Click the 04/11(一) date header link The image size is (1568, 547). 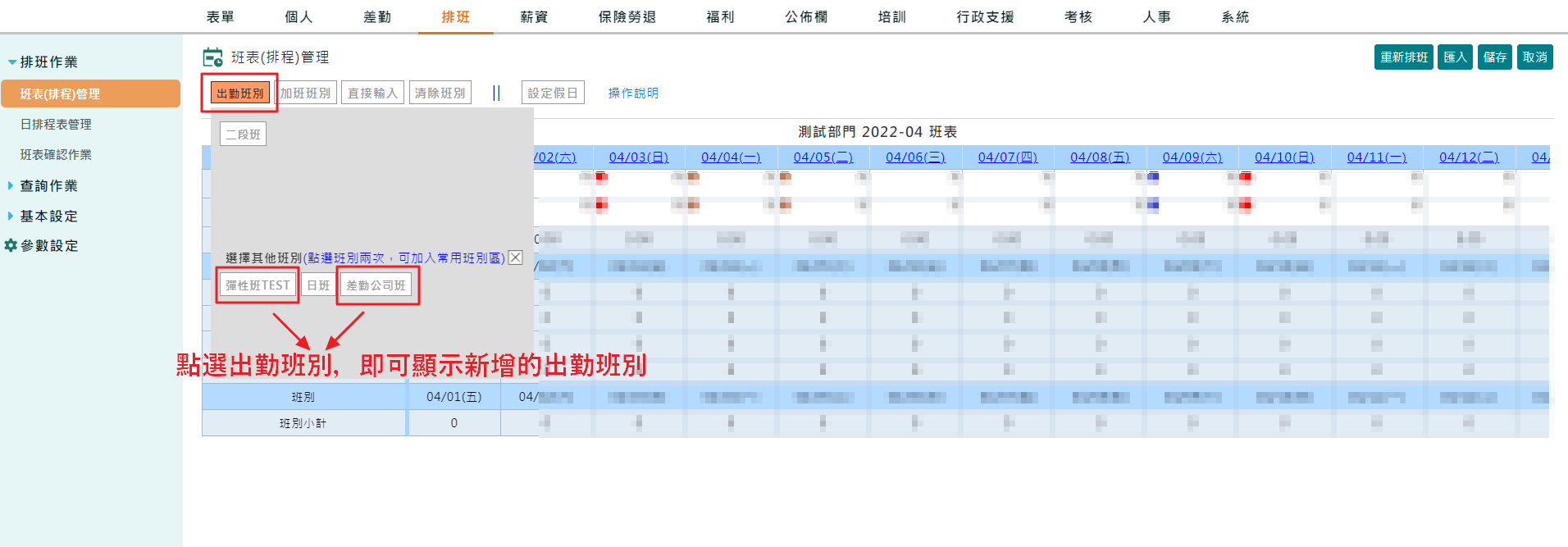click(1377, 157)
